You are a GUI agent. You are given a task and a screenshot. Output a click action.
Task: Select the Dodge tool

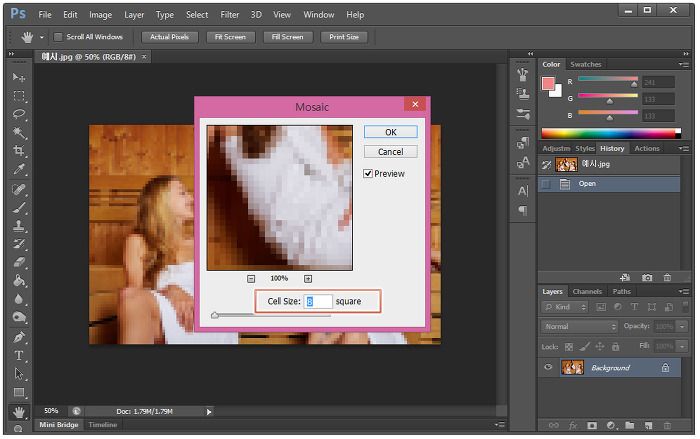pos(19,317)
